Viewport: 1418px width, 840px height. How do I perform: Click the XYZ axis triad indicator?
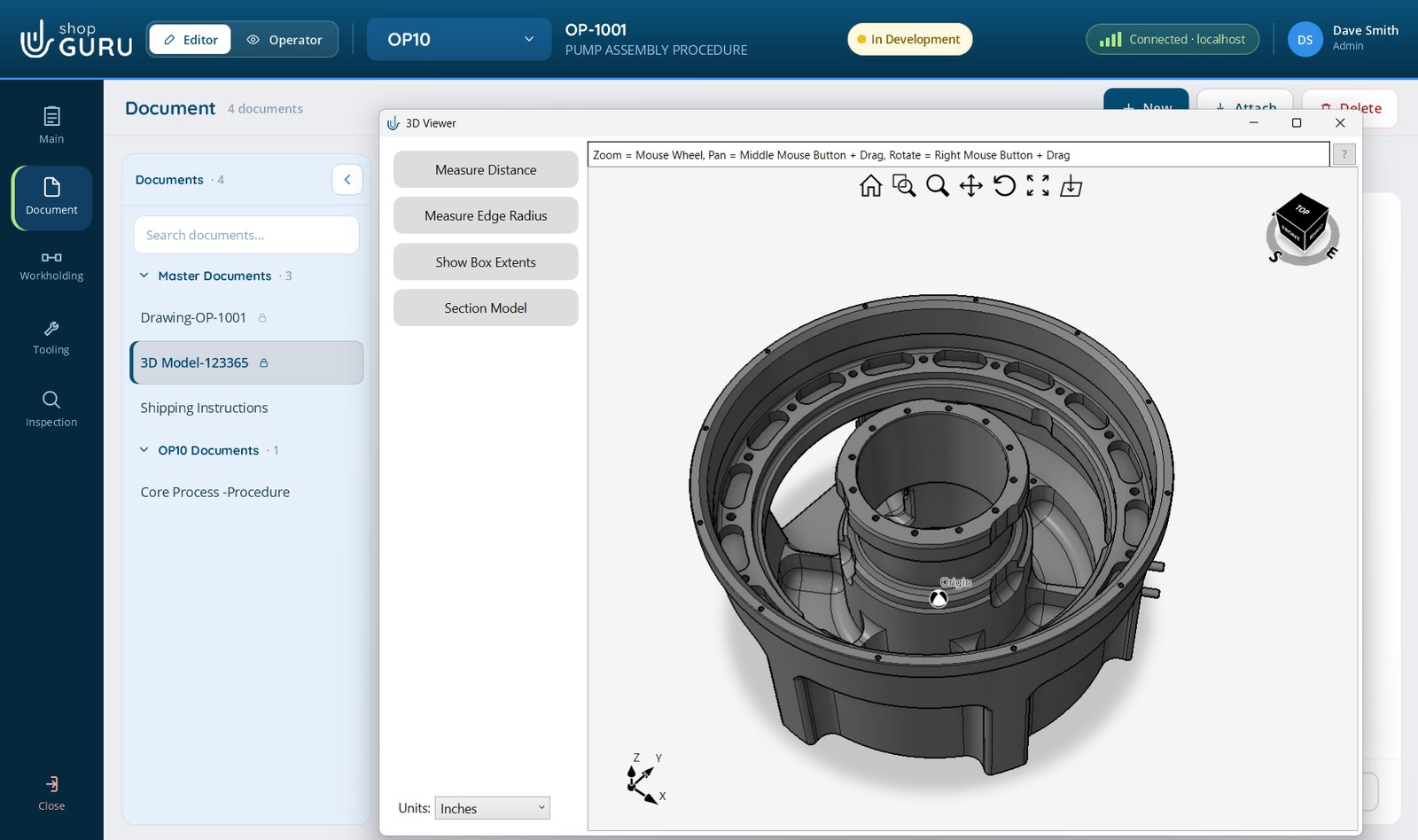pyautogui.click(x=646, y=780)
